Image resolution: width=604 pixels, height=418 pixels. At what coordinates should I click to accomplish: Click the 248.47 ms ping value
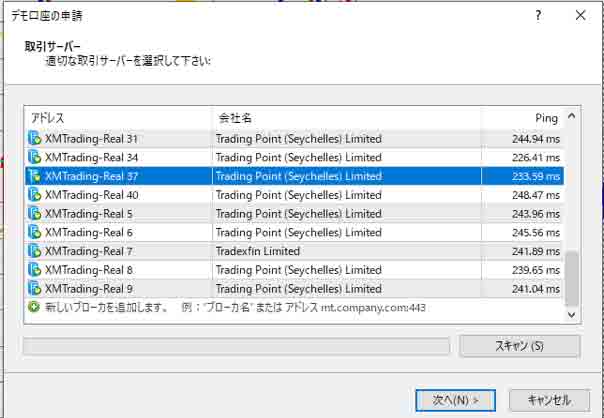pyautogui.click(x=536, y=195)
